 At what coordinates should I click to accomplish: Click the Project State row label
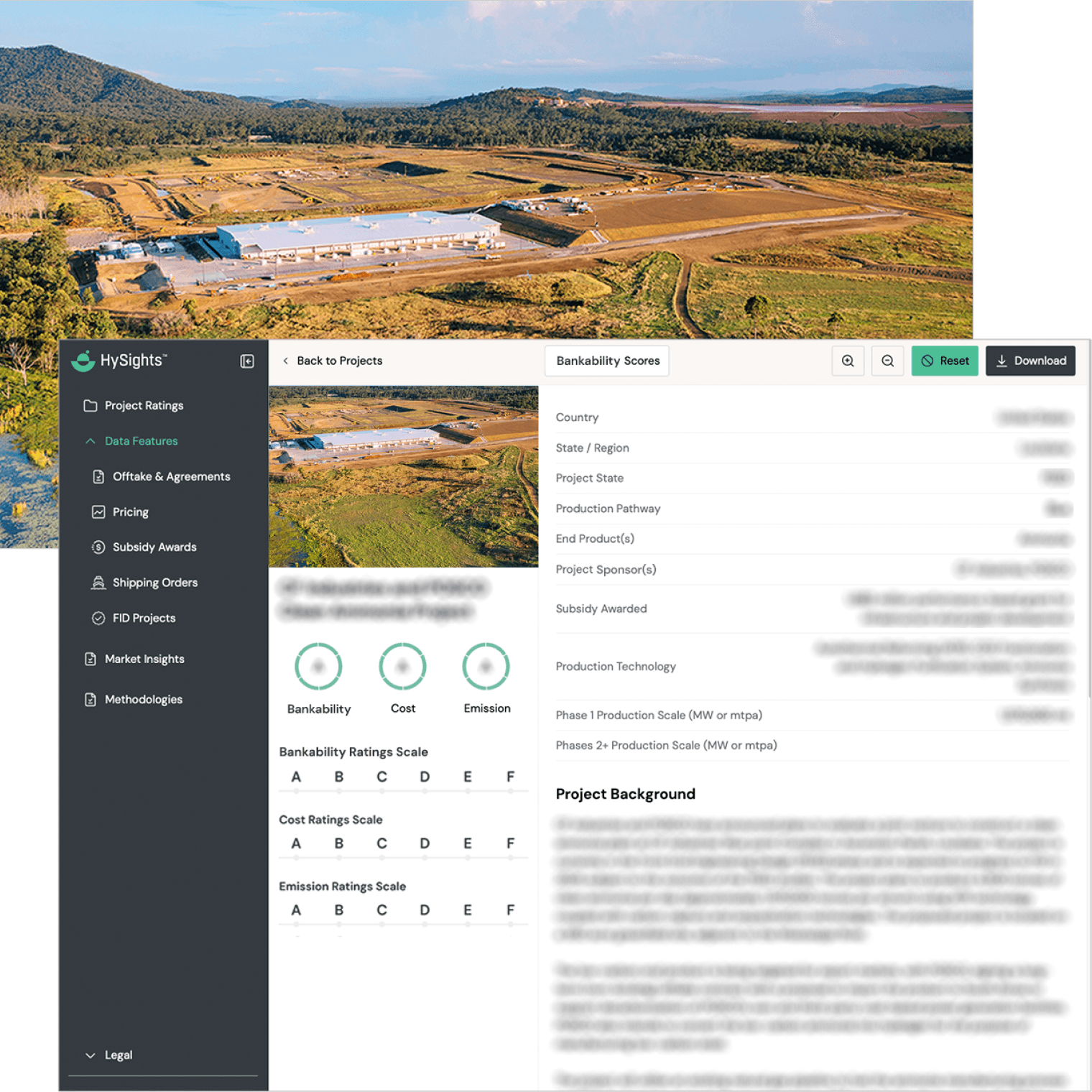589,478
